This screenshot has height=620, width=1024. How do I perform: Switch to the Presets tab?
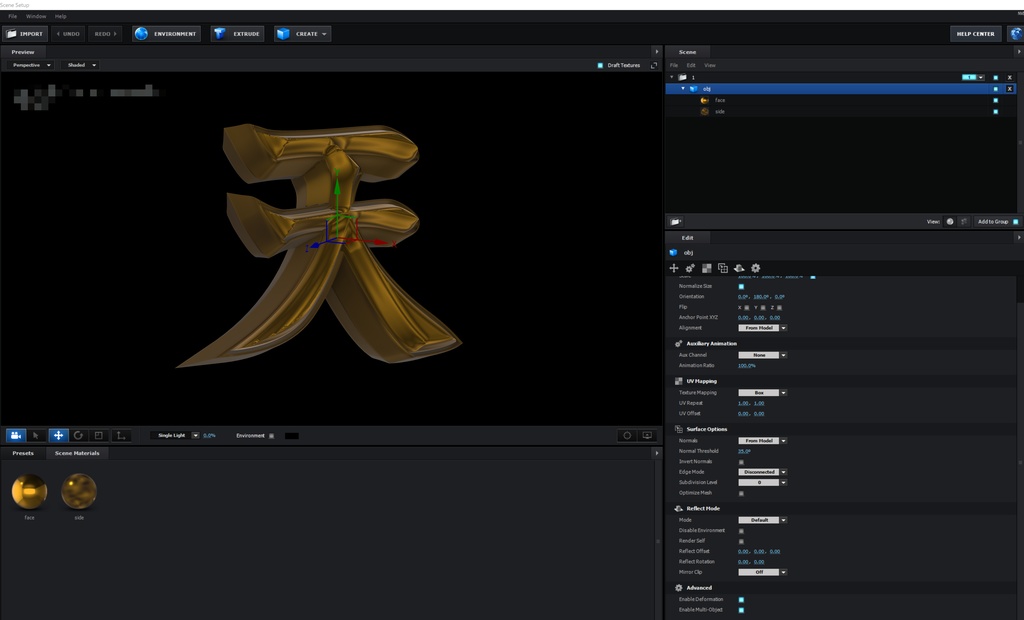click(x=23, y=453)
